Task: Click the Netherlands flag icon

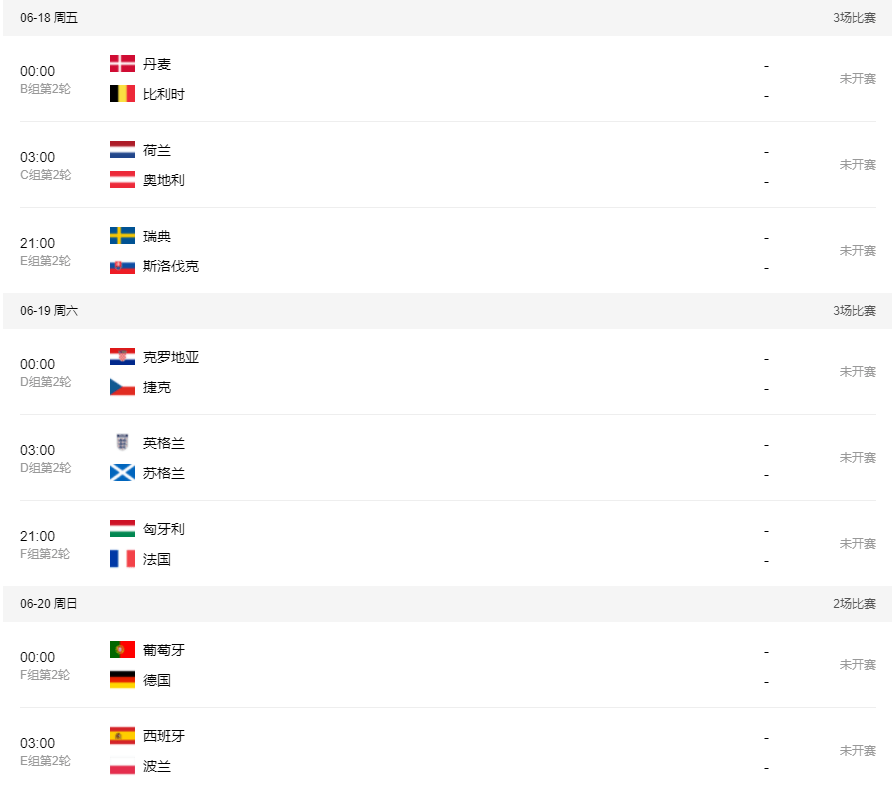Action: (122, 150)
